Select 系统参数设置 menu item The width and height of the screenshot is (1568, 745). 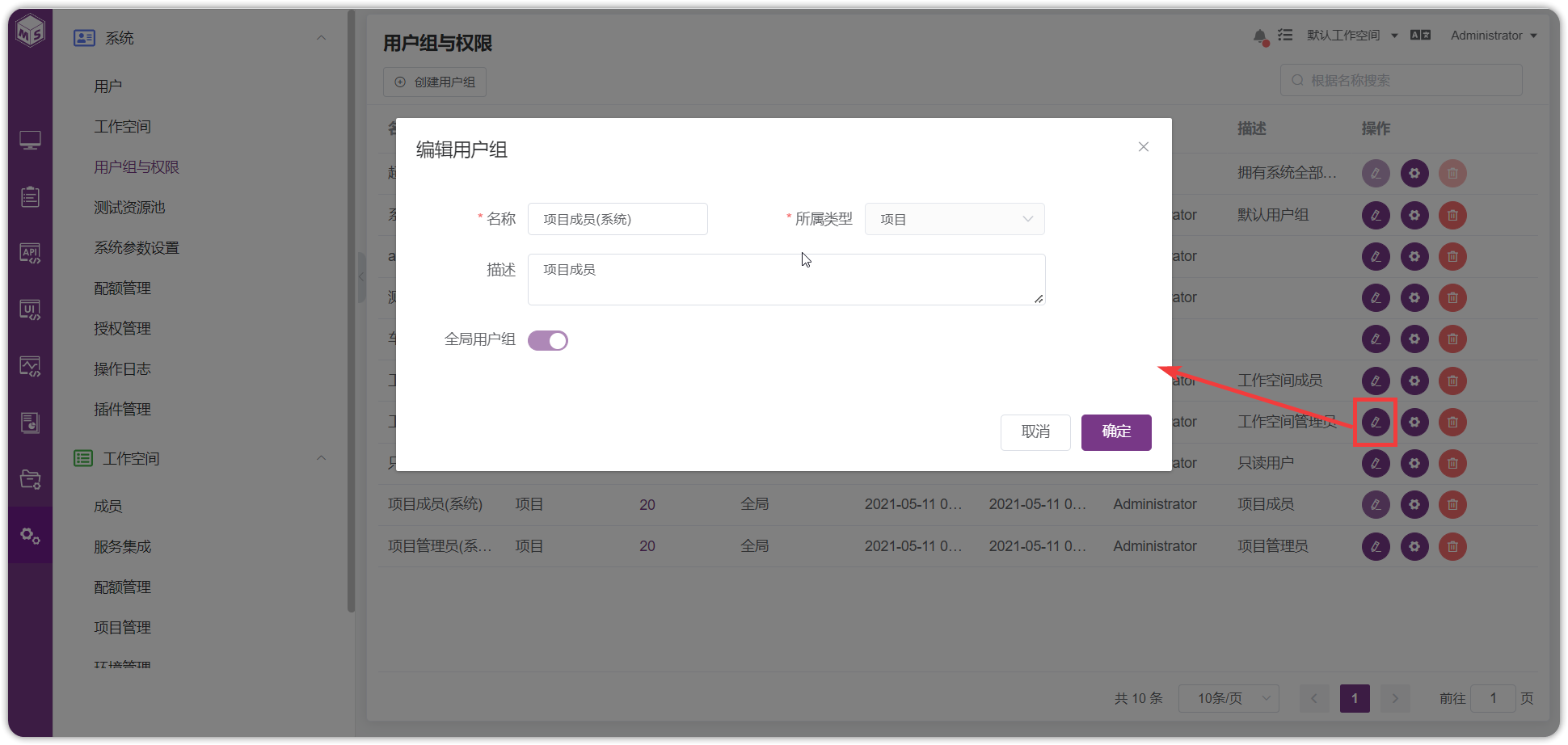click(x=137, y=248)
